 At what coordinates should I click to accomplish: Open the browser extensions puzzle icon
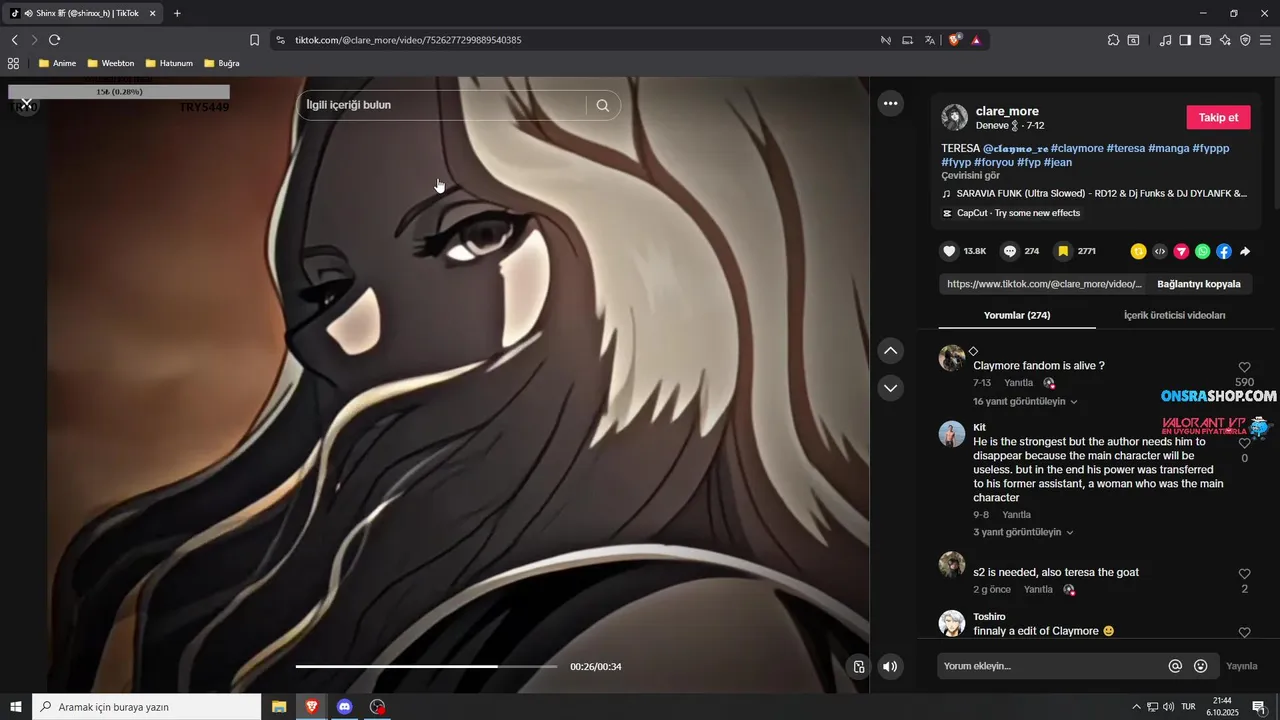tap(1113, 40)
